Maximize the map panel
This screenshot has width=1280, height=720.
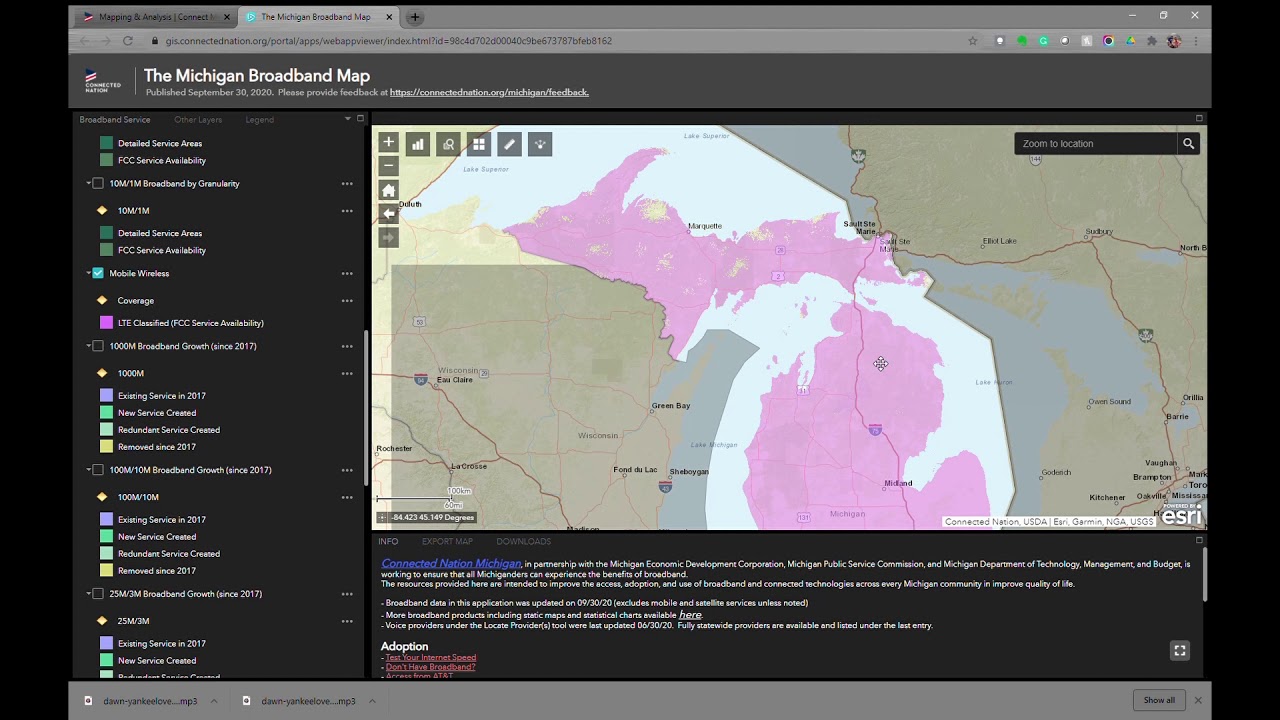tap(1199, 119)
